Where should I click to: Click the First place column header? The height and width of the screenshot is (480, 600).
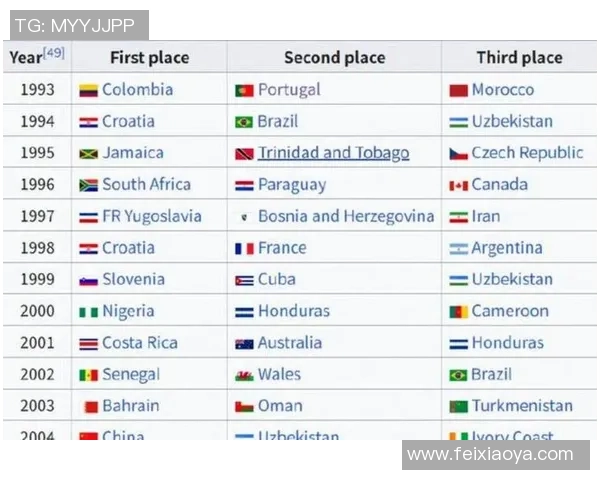point(149,57)
